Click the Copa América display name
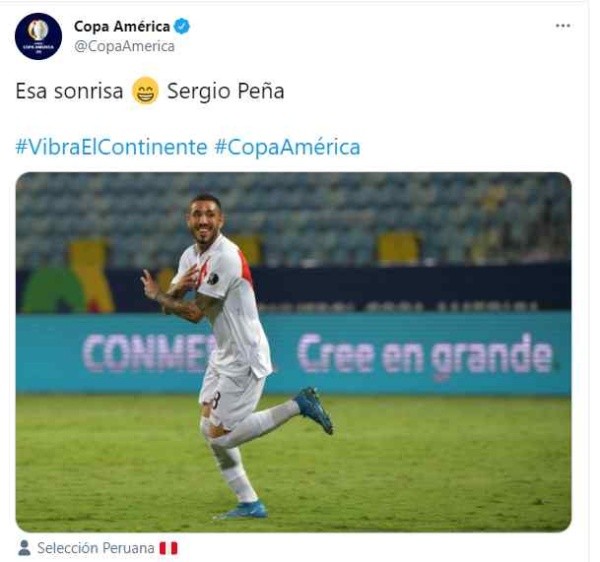Viewport: 600px width, 562px height. pos(122,26)
